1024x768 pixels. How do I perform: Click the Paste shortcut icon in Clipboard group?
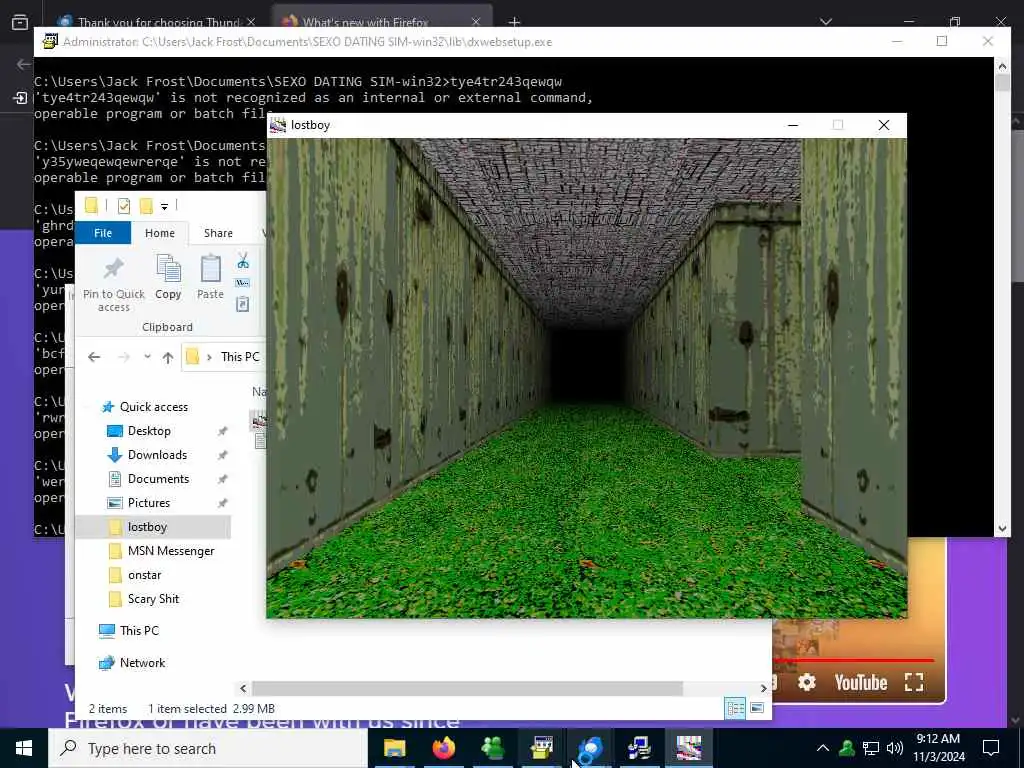(x=243, y=304)
